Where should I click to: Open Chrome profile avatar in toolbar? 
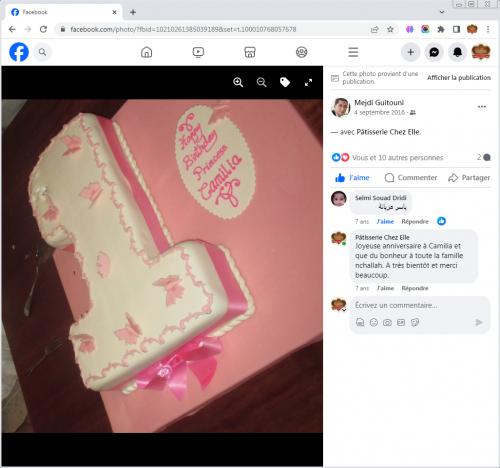click(x=472, y=29)
